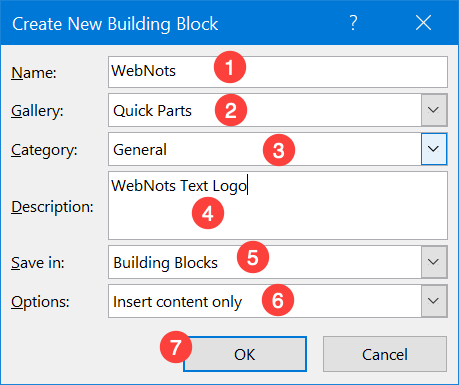Click the Building Blocks save location box
Viewport: 459px width, 385px height.
pyautogui.click(x=265, y=262)
